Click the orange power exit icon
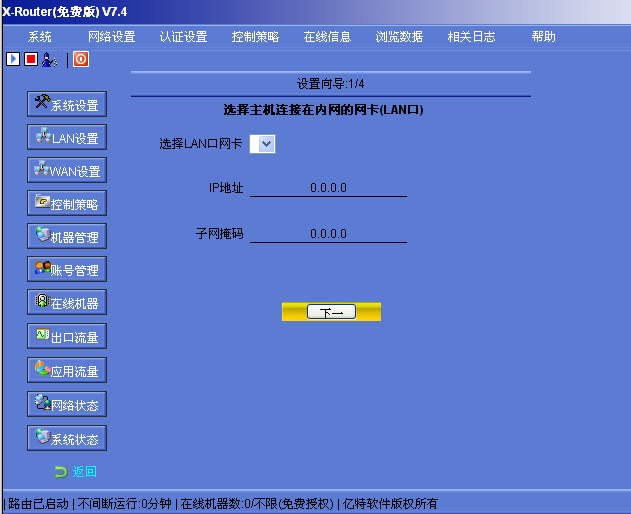This screenshot has width=631, height=514. click(81, 59)
